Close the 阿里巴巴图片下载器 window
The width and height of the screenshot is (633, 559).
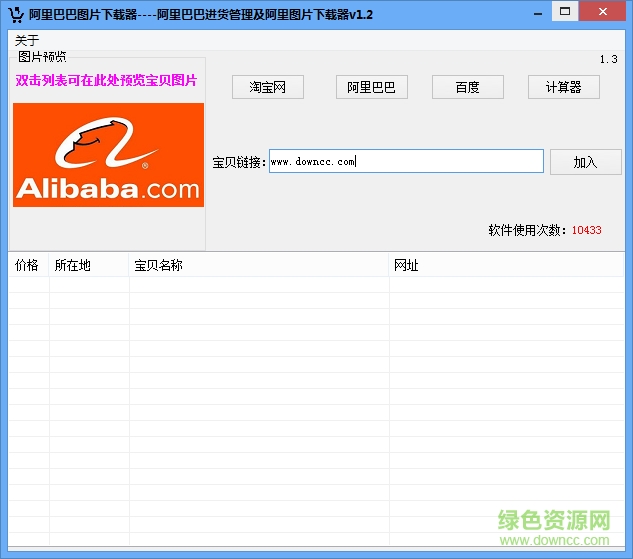602,11
